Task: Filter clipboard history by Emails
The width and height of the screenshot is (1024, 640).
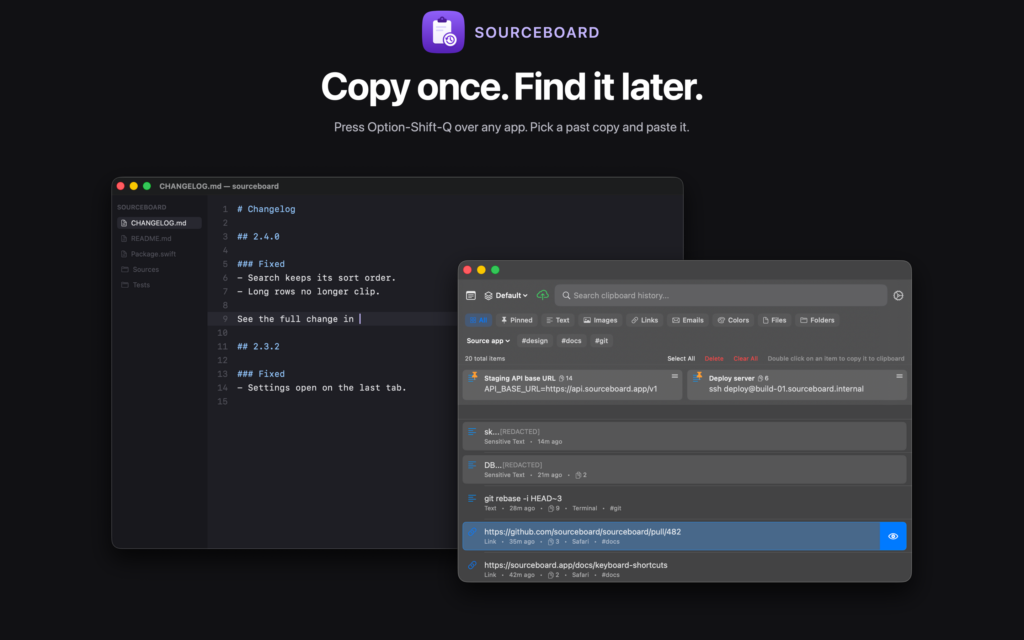Action: tap(688, 320)
